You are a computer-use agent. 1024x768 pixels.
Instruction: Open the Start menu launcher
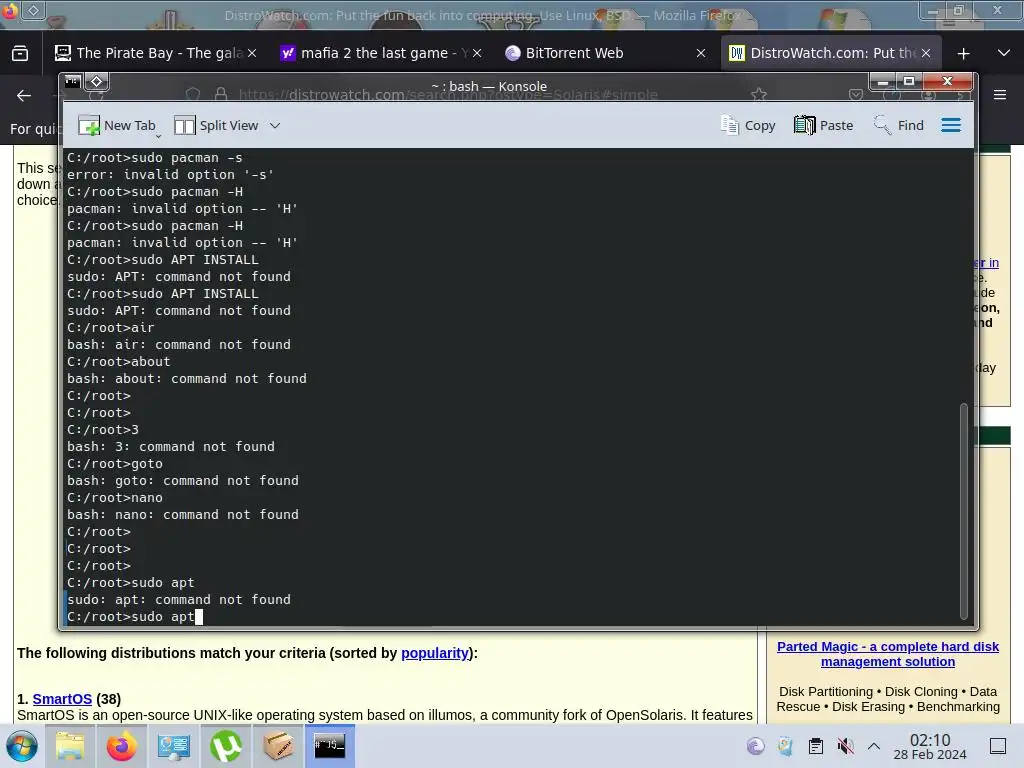coord(22,746)
